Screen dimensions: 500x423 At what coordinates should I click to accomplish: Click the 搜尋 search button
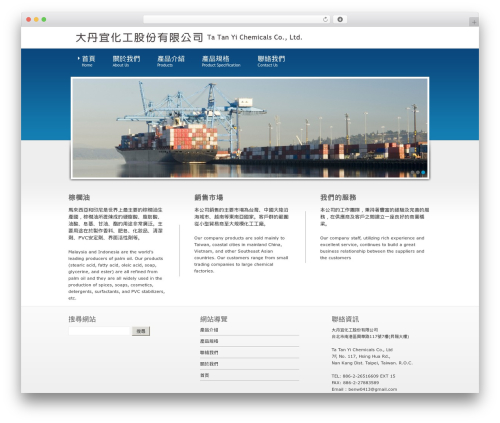pos(141,331)
